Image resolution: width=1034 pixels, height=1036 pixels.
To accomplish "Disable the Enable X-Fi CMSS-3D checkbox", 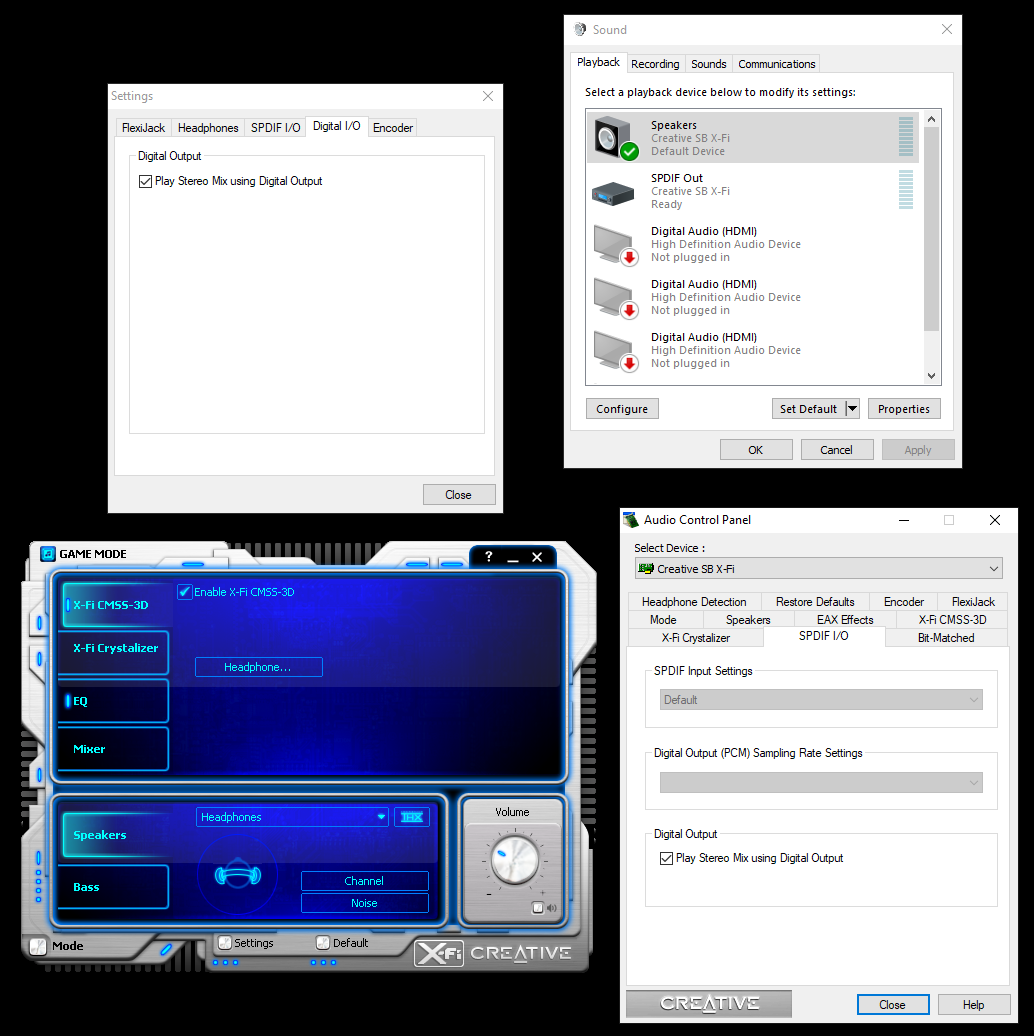I will (x=185, y=592).
